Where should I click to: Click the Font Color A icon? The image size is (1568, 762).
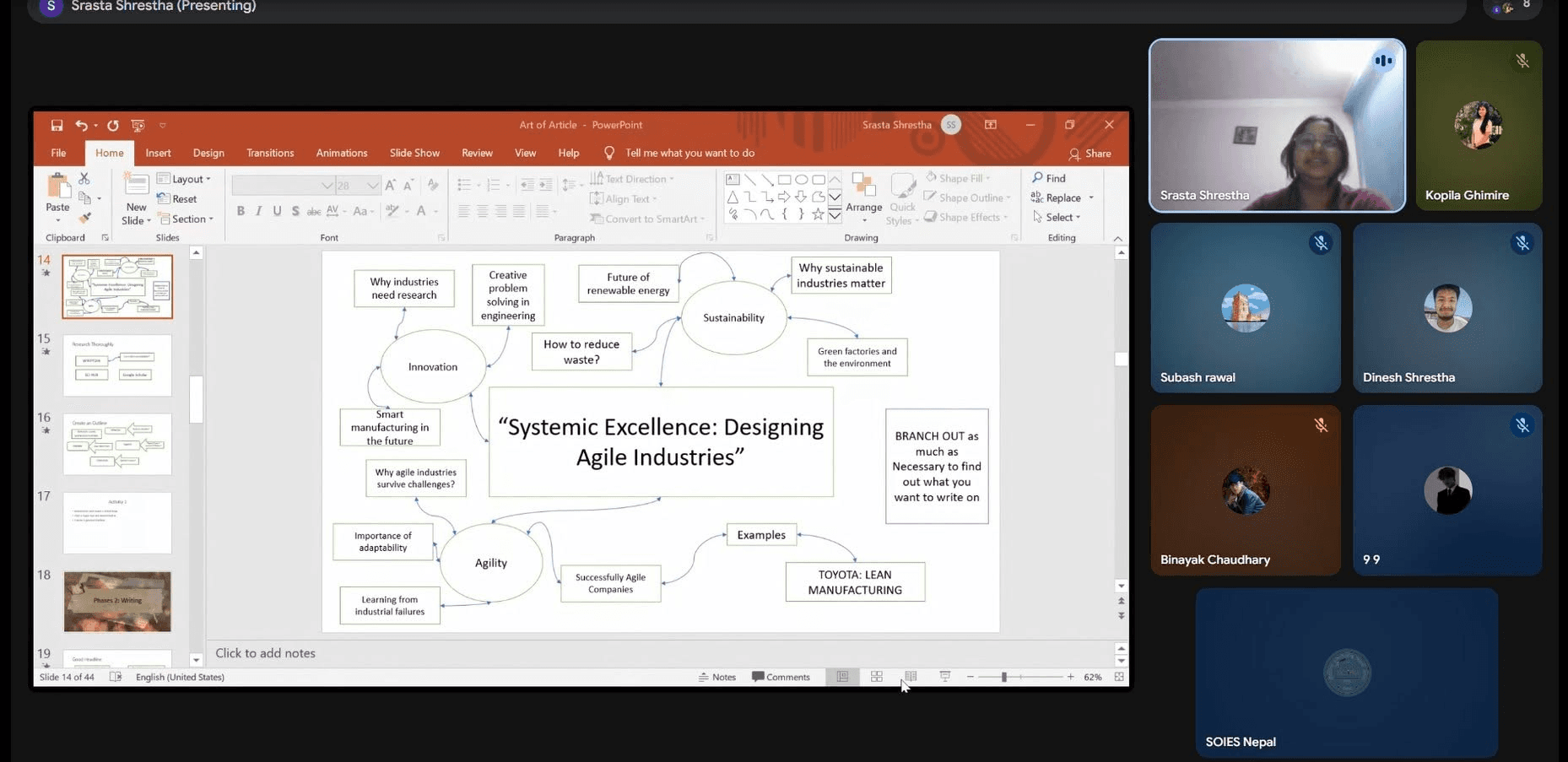tap(421, 211)
